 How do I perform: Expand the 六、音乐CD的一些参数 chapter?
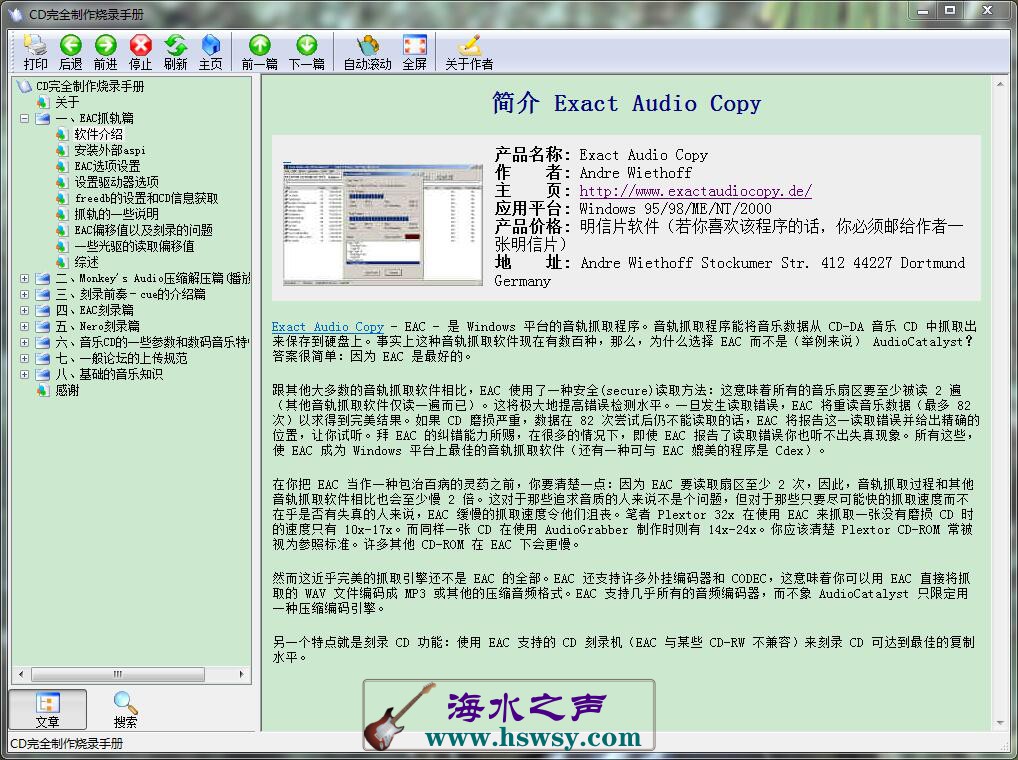coord(24,342)
